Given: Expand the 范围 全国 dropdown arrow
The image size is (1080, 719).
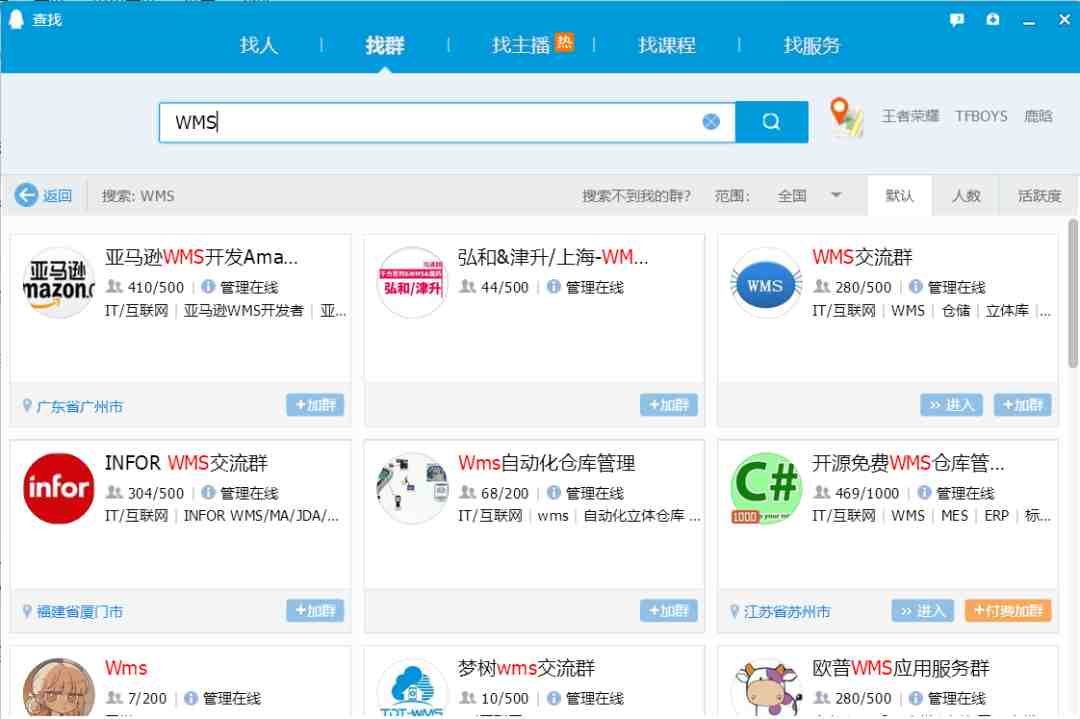Looking at the screenshot, I should (836, 195).
